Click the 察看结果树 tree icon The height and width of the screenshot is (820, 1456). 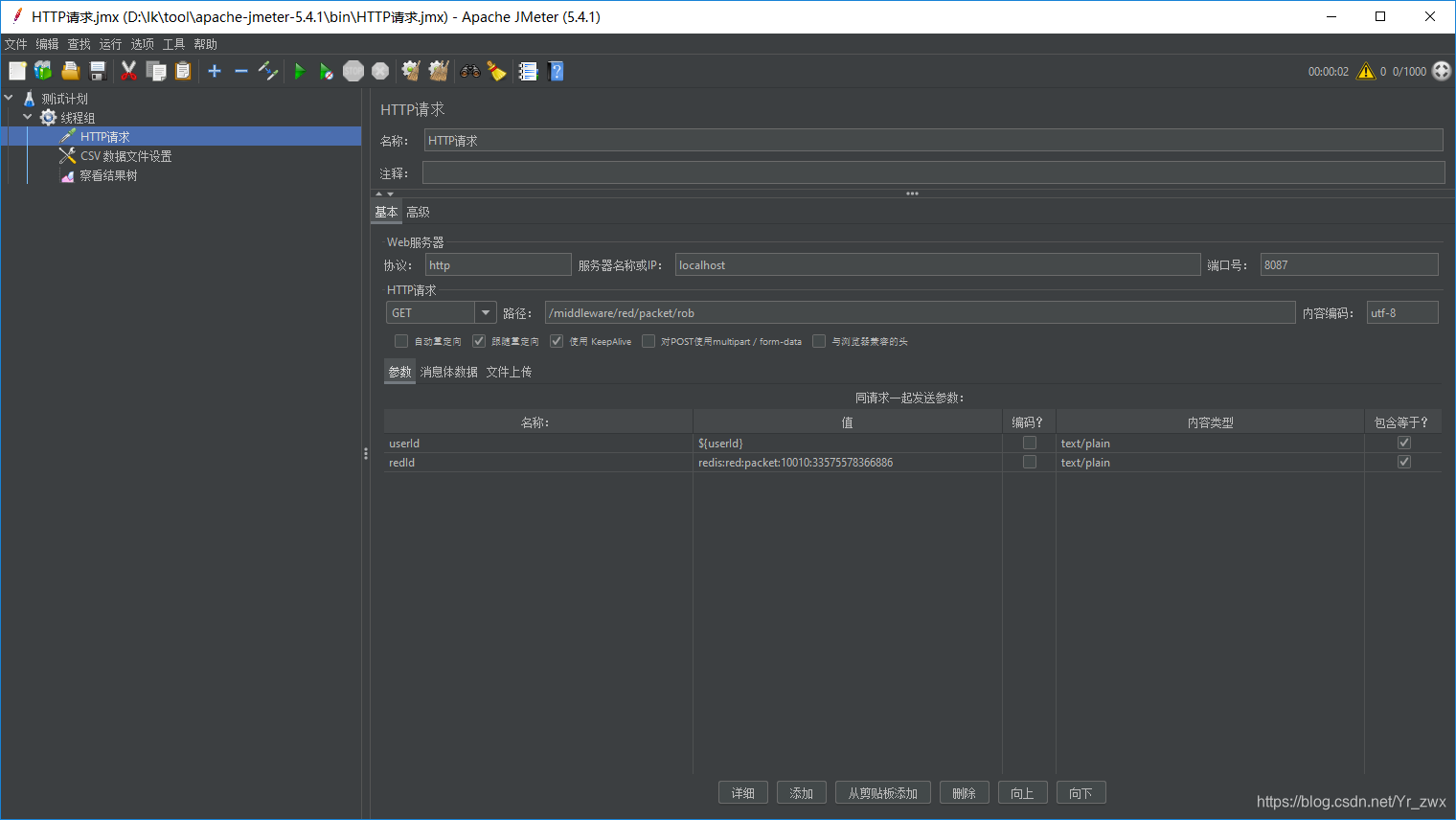tap(67, 175)
